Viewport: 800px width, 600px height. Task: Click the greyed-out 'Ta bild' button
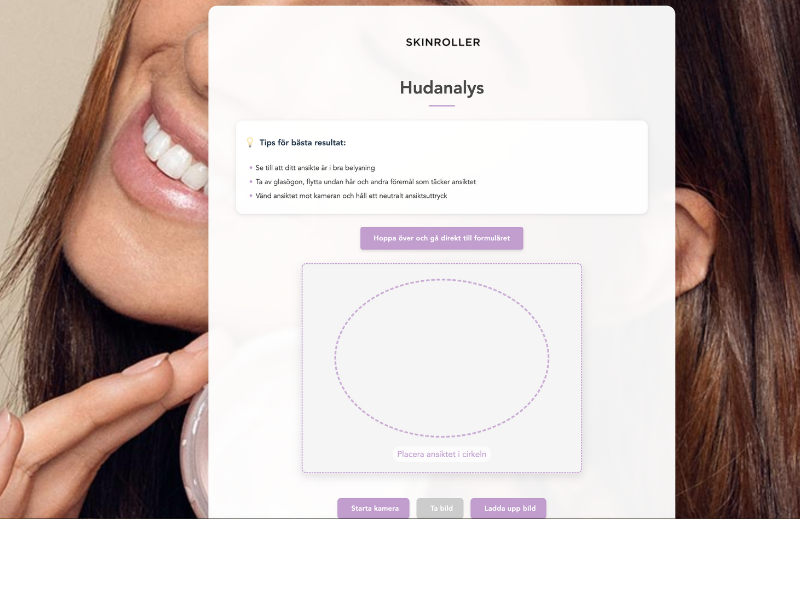pyautogui.click(x=440, y=508)
